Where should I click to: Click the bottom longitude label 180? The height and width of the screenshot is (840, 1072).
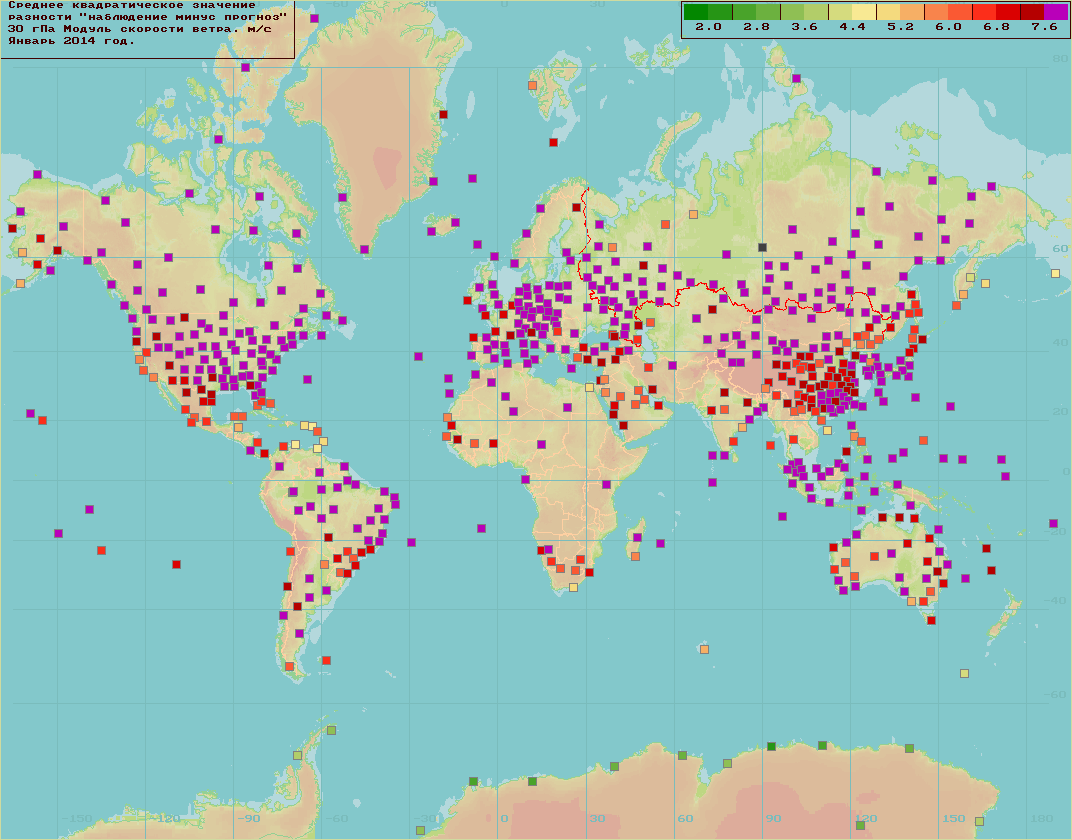click(1041, 818)
